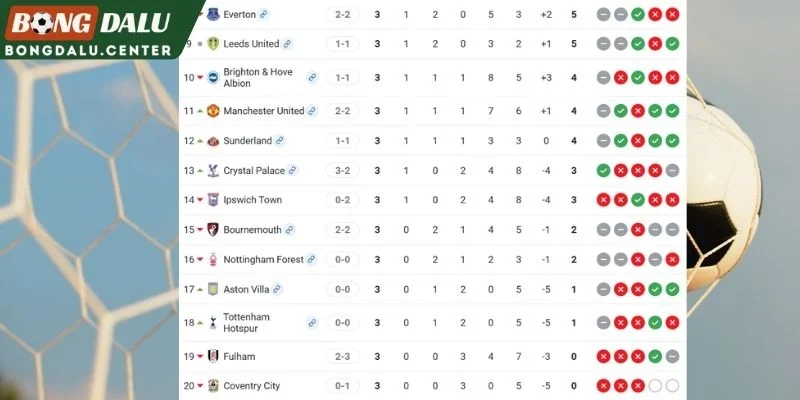The height and width of the screenshot is (400, 800).
Task: Click Everton's last red loss form indicator
Action: tap(672, 14)
